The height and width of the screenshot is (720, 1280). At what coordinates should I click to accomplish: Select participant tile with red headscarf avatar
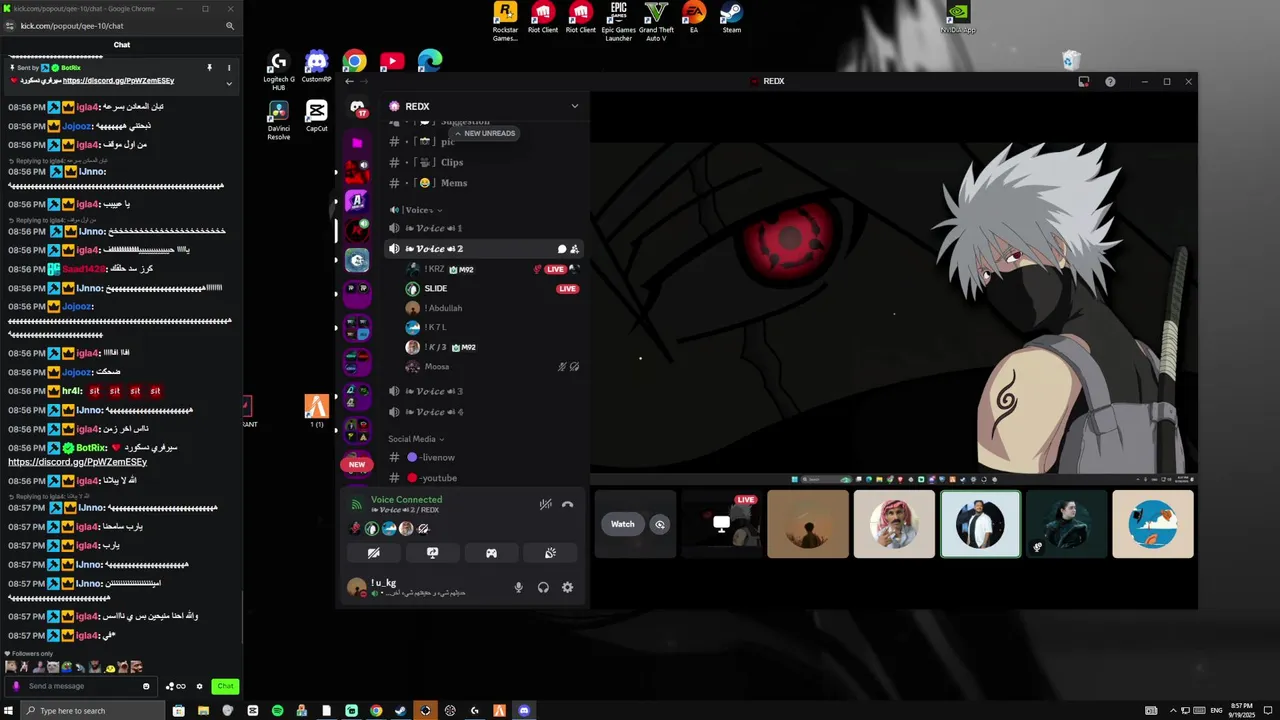click(x=894, y=524)
